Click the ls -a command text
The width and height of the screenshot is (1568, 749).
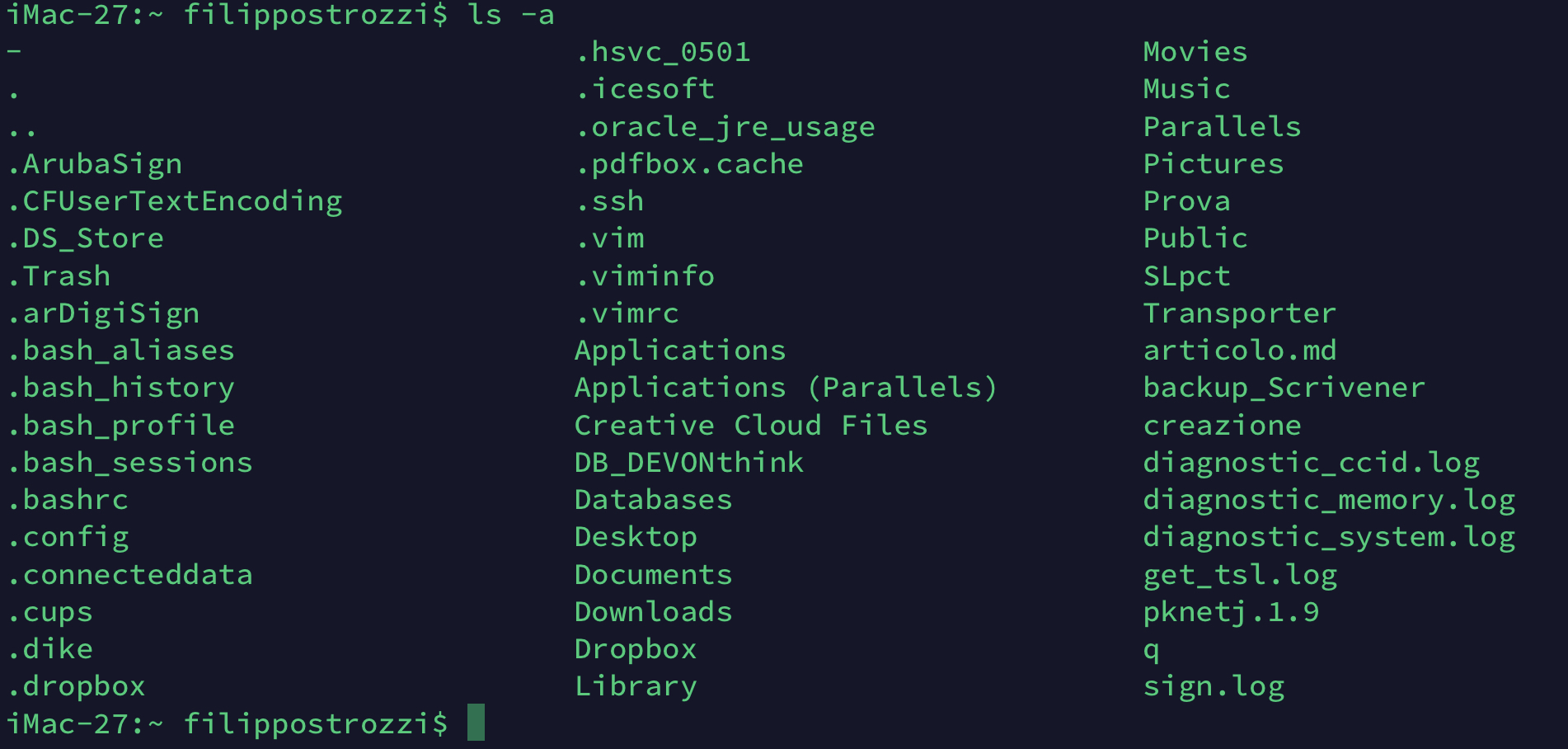pos(510,15)
